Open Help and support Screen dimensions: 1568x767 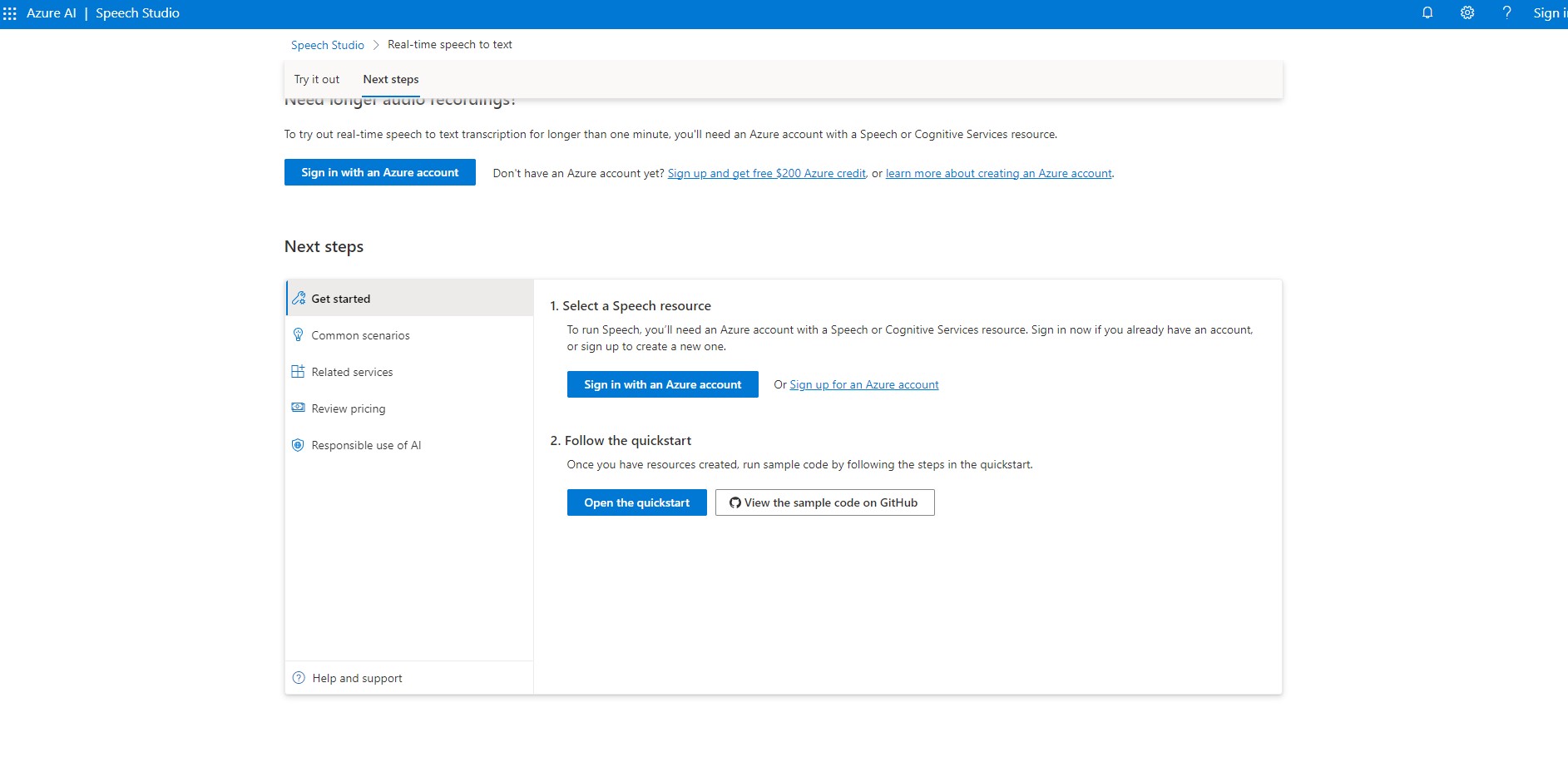tap(409, 678)
